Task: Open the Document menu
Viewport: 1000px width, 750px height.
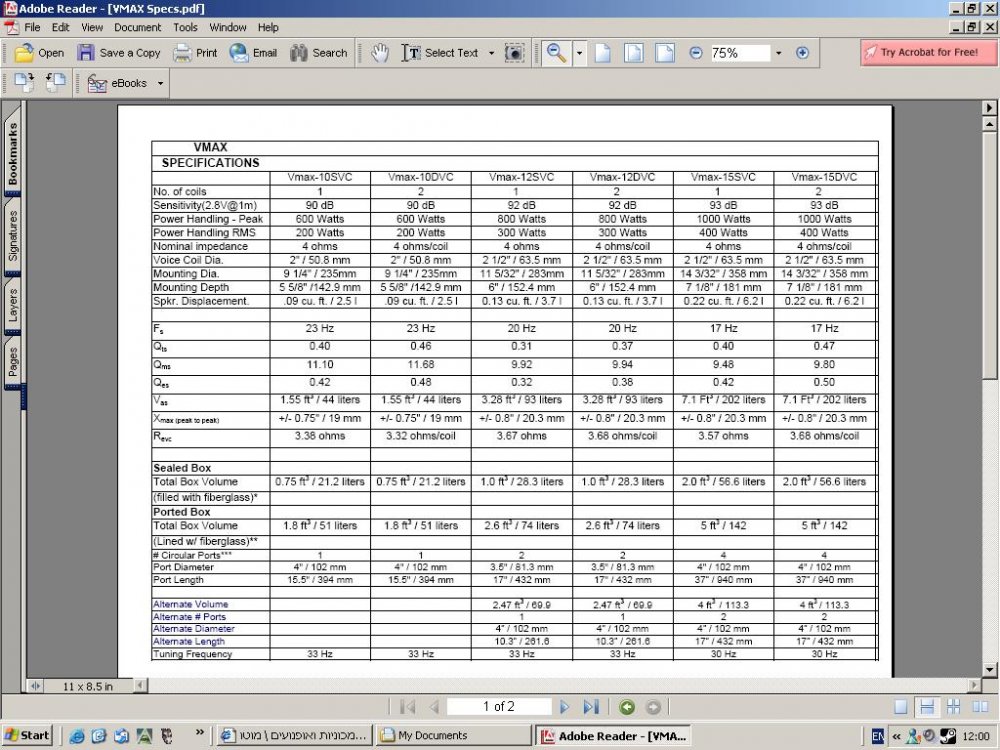Action: pyautogui.click(x=138, y=27)
